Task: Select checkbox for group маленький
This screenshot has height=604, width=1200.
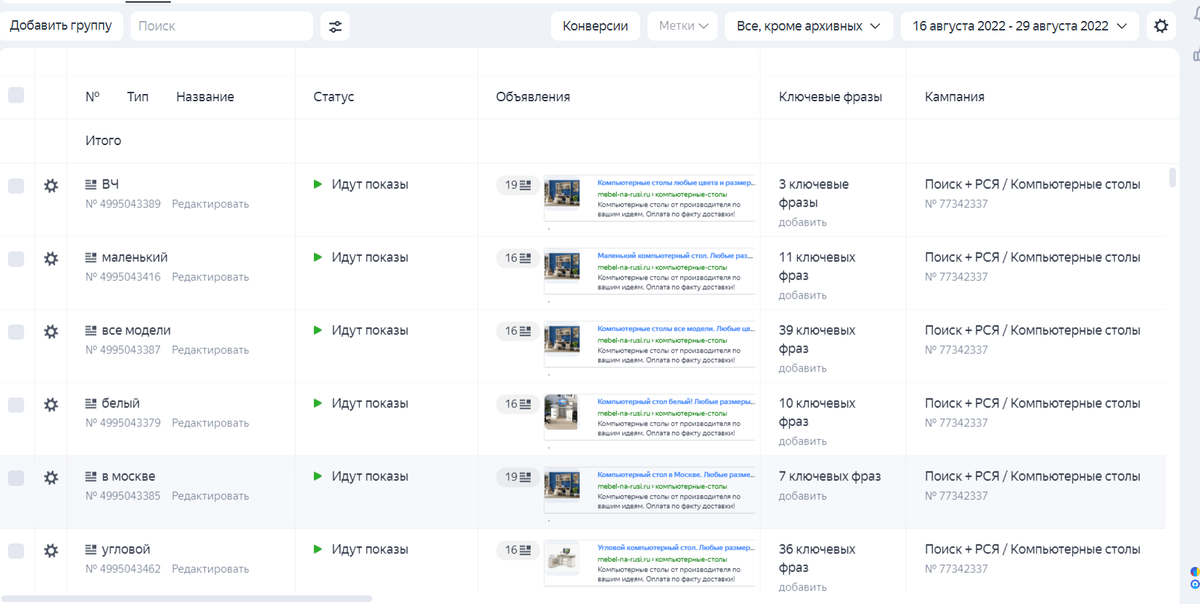Action: [x=16, y=259]
